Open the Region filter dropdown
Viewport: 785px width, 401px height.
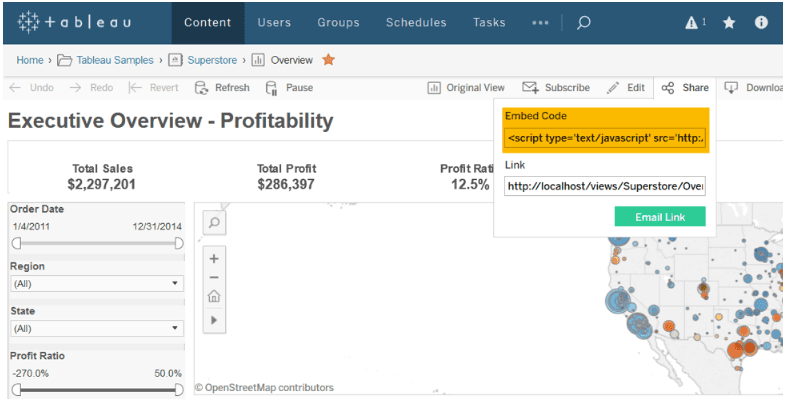point(97,283)
